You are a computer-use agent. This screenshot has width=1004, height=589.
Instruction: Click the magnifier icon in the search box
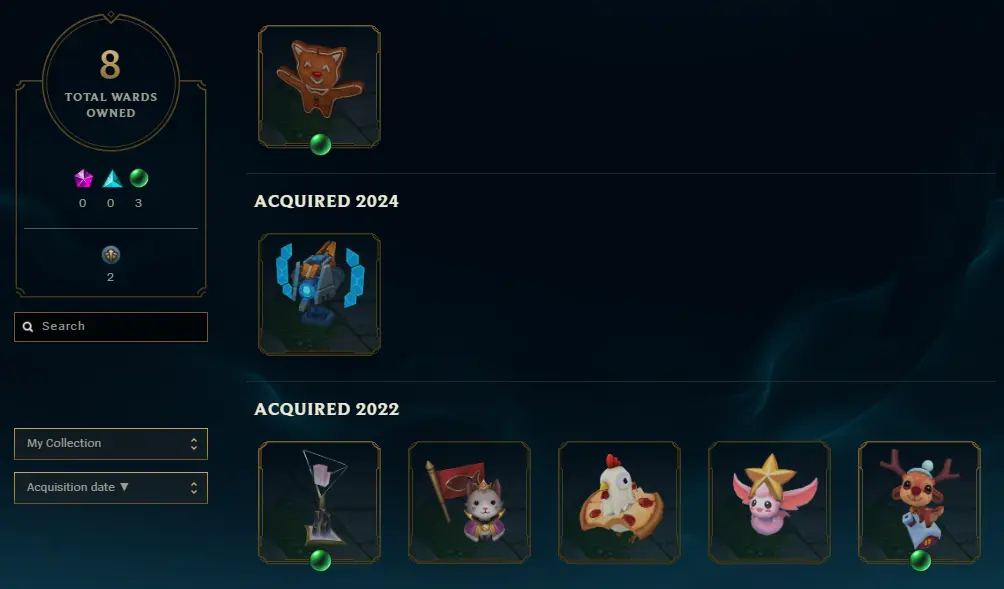click(28, 327)
